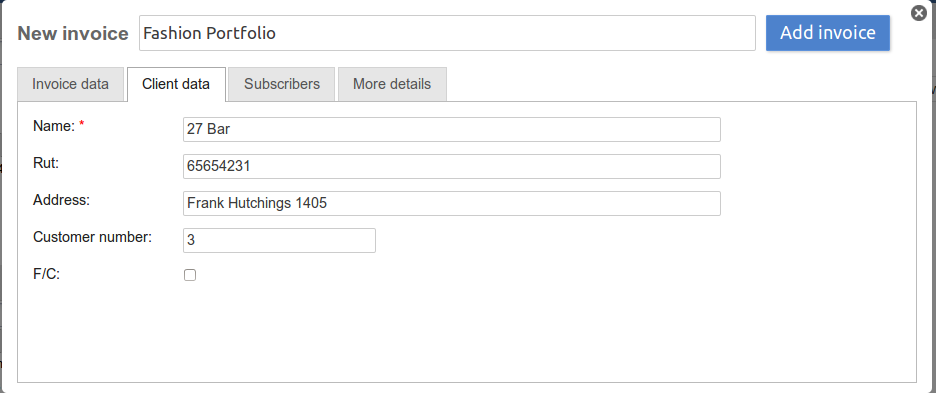
Task: Click empty area below F/C checkbox
Action: click(x=467, y=334)
